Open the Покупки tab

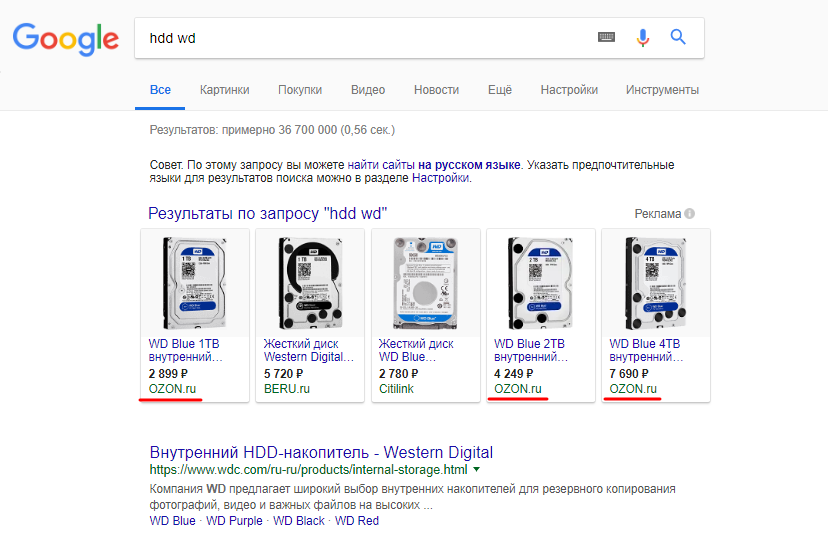click(300, 90)
